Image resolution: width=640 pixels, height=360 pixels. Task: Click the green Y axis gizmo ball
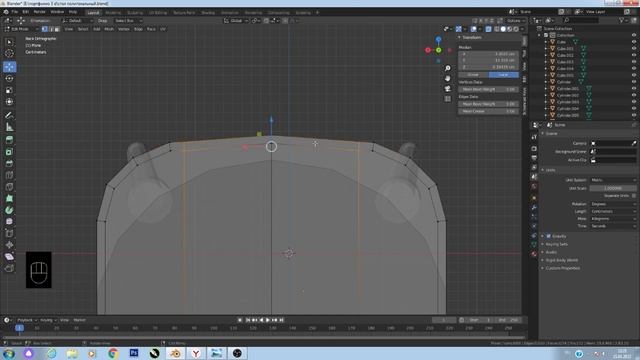[x=438, y=50]
